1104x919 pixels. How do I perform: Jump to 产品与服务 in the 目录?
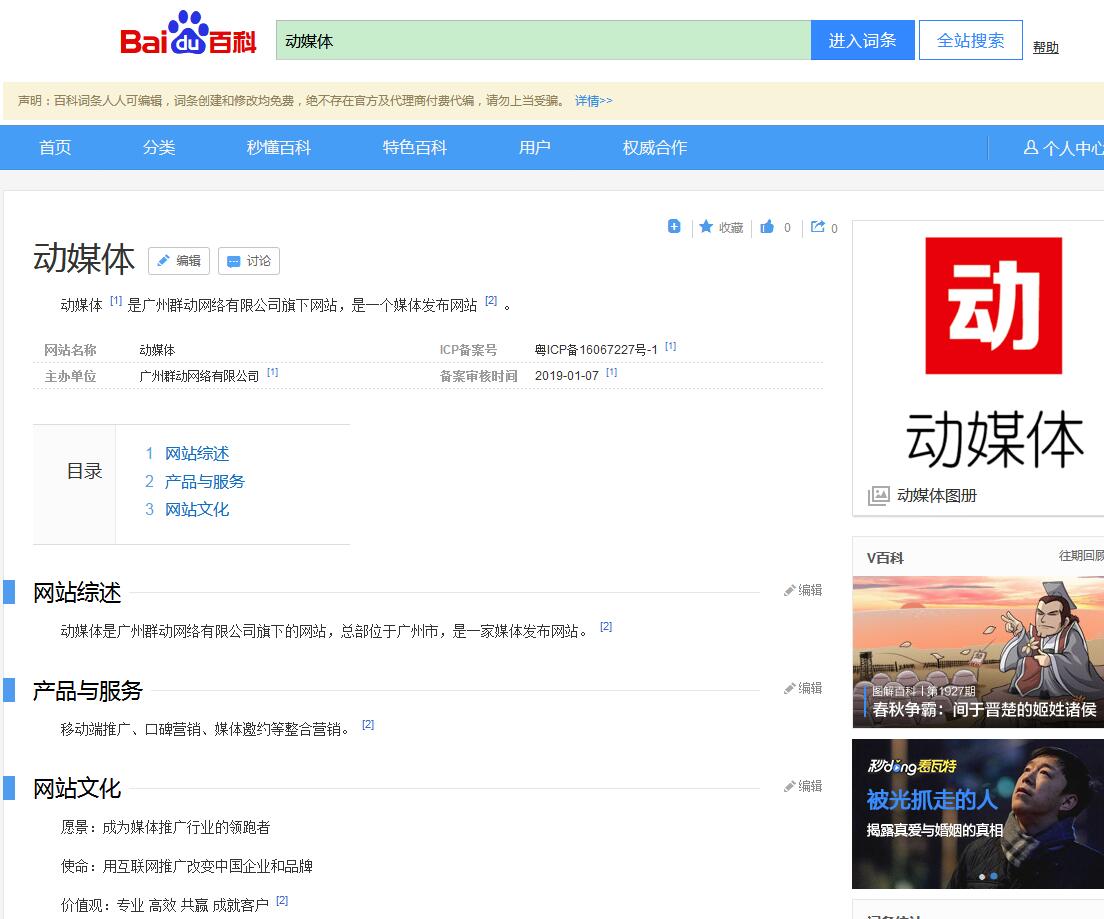(205, 482)
